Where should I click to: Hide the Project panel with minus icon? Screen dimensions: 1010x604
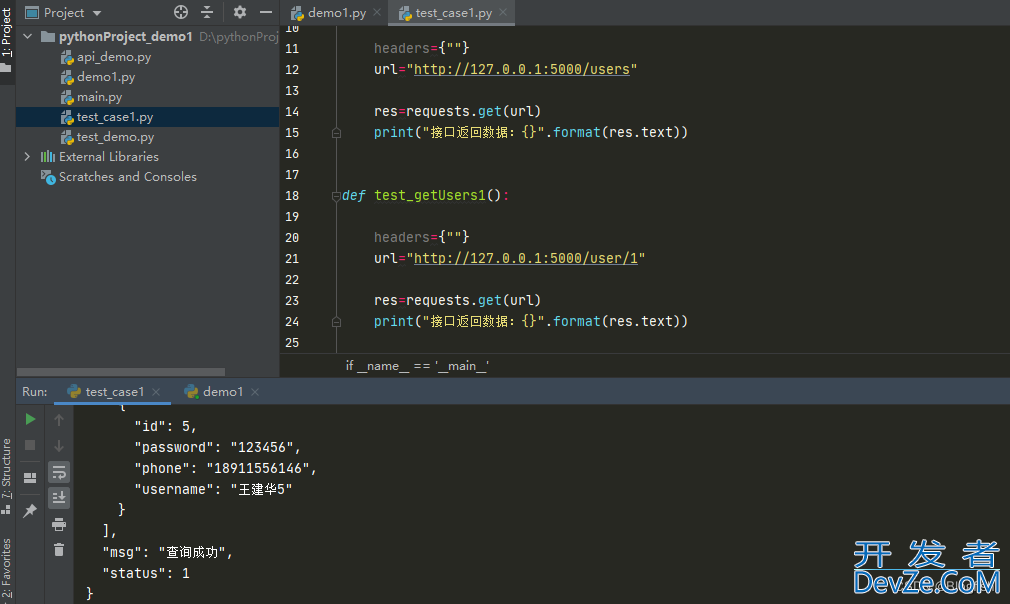tap(265, 12)
